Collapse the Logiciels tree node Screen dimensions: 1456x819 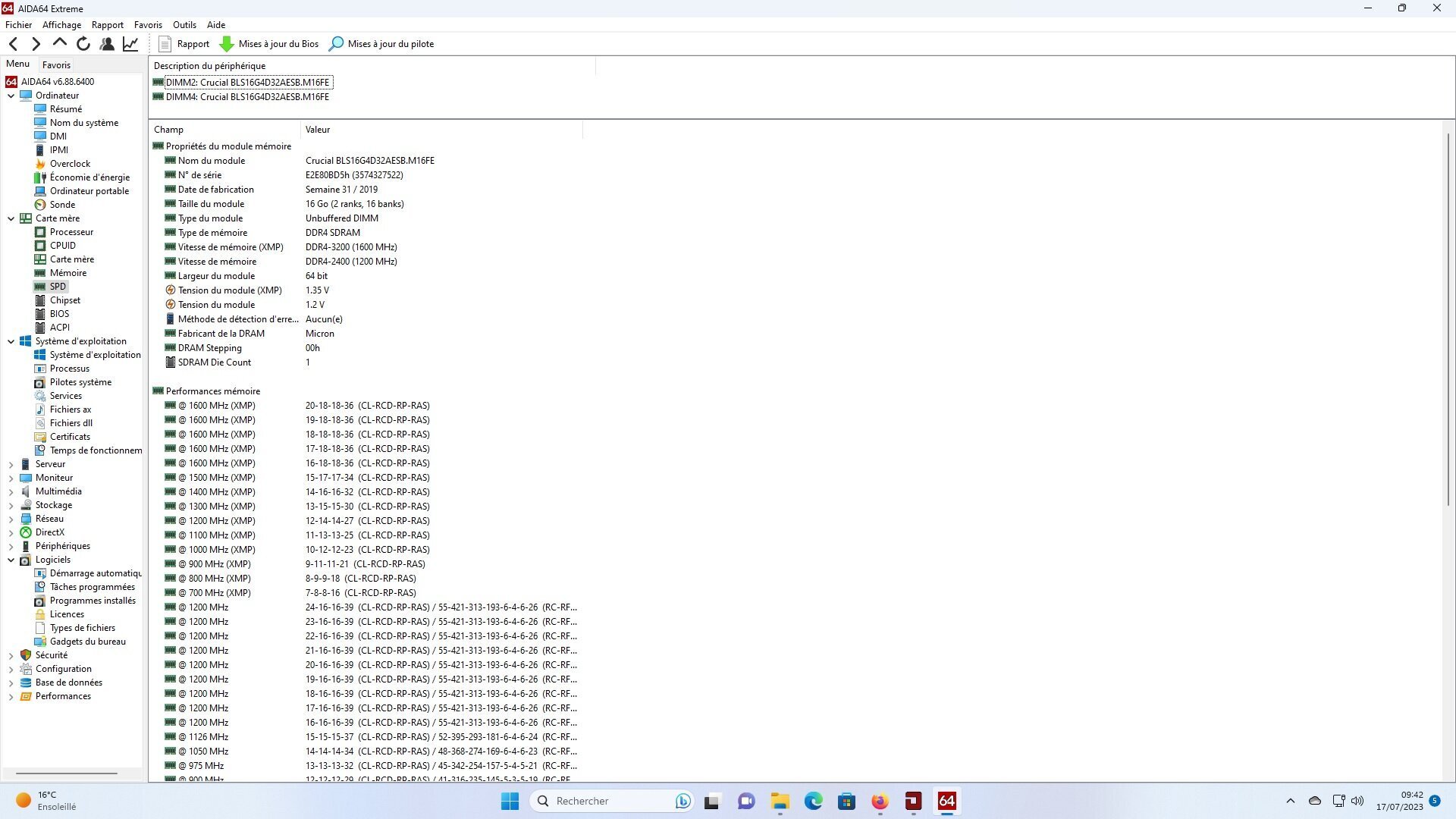[11, 560]
